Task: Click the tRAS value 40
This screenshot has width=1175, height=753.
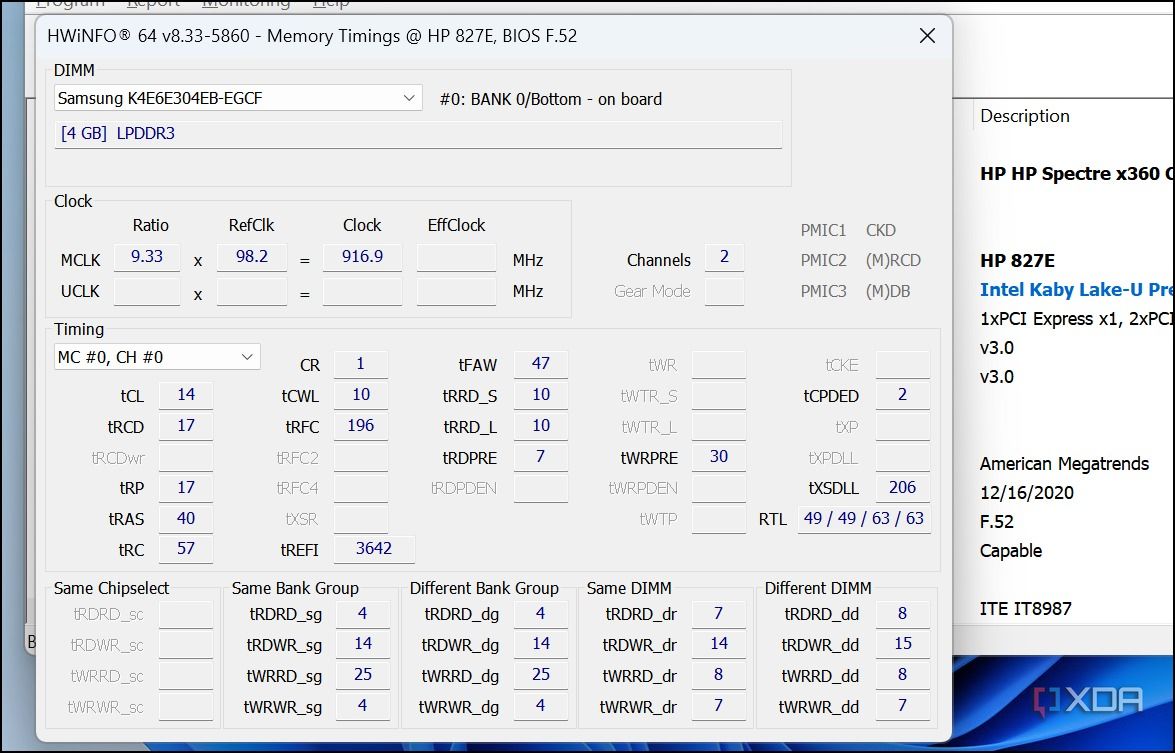Action: tap(186, 518)
